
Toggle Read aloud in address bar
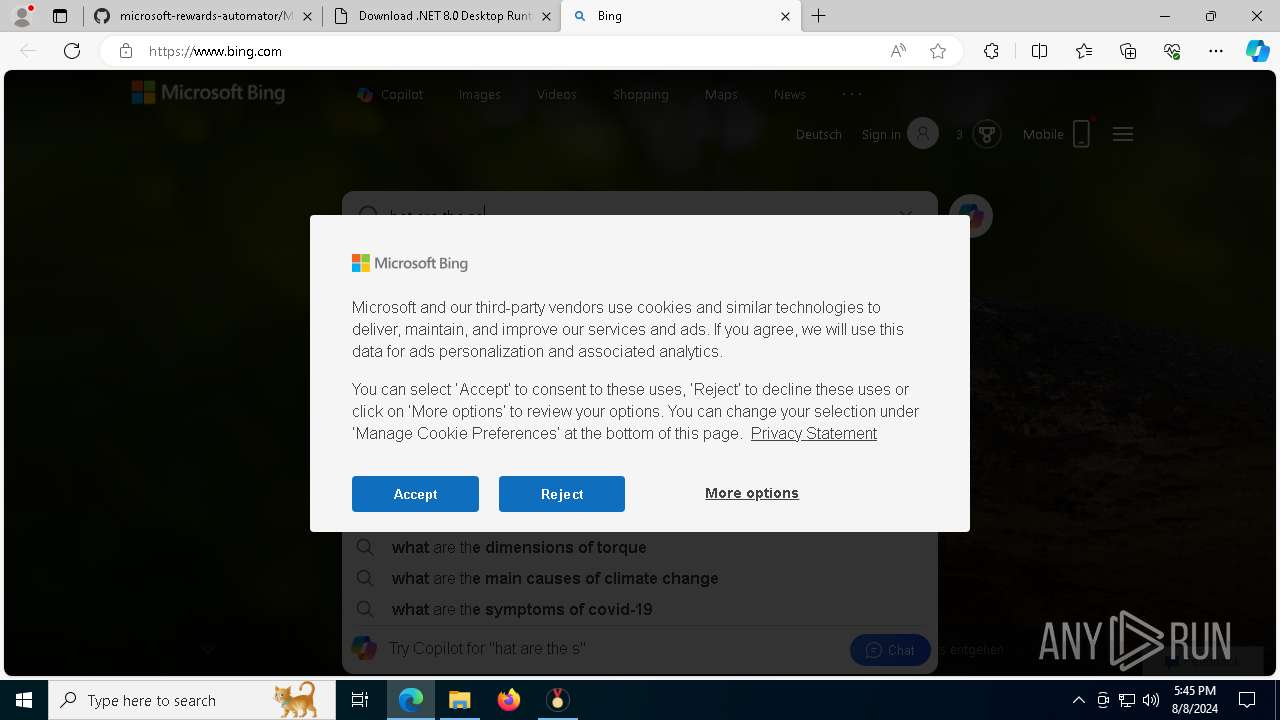pos(898,51)
